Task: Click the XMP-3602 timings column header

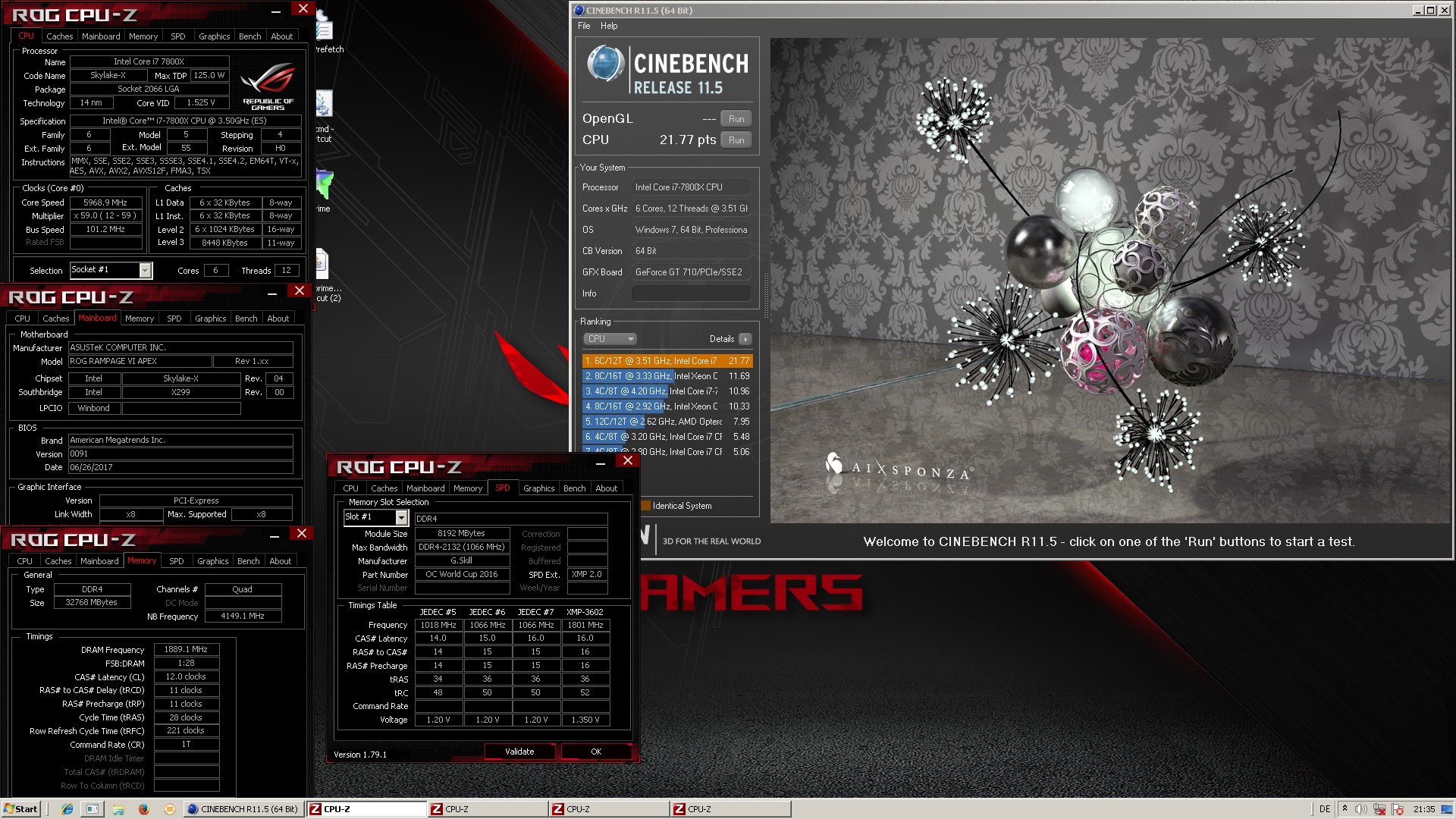Action: 585,612
